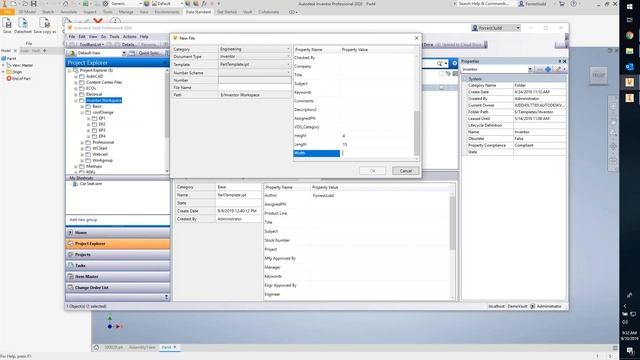Switch to Assembly1.iam document tab
This screenshot has width=640, height=360.
(142, 347)
